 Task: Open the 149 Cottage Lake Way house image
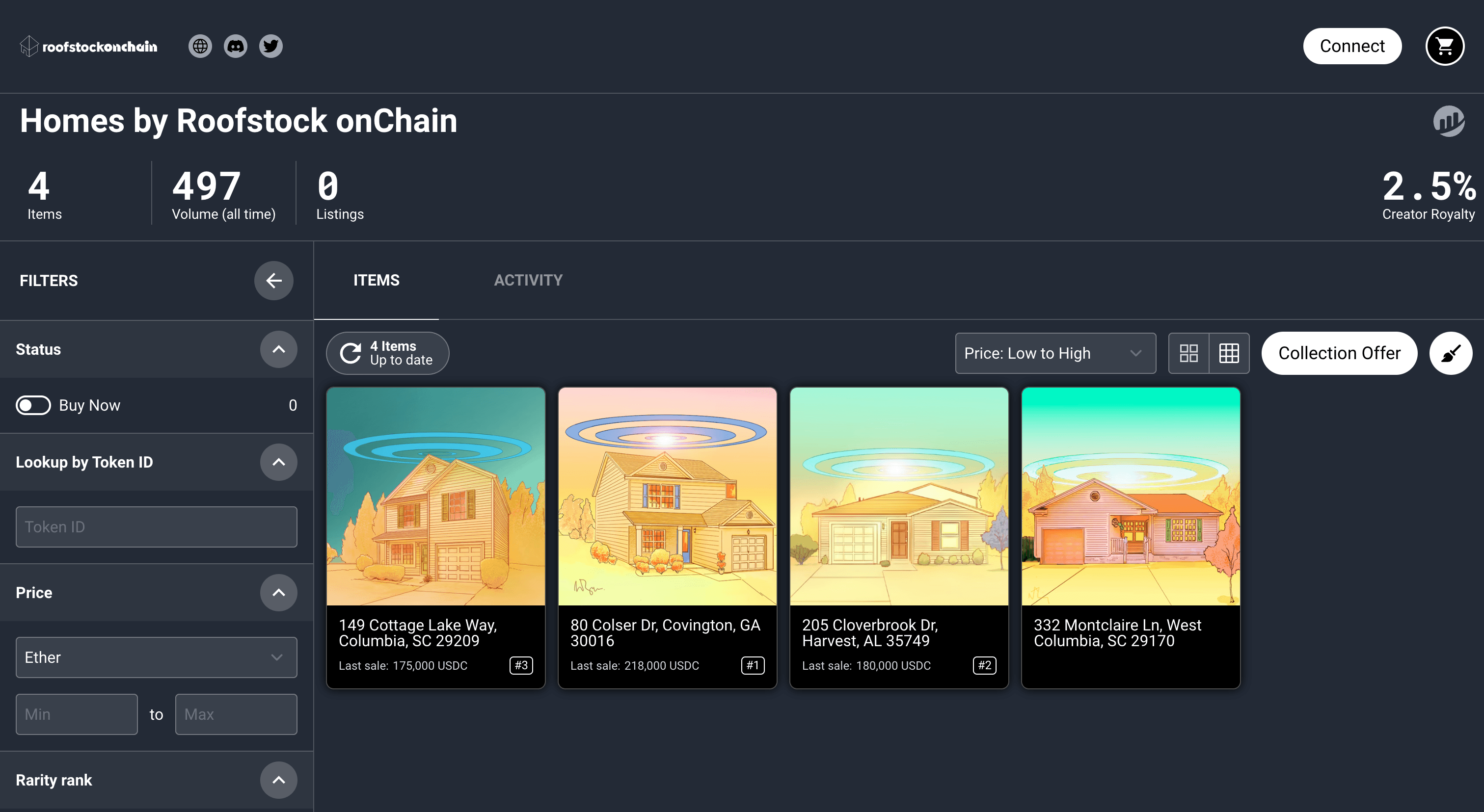tap(435, 497)
